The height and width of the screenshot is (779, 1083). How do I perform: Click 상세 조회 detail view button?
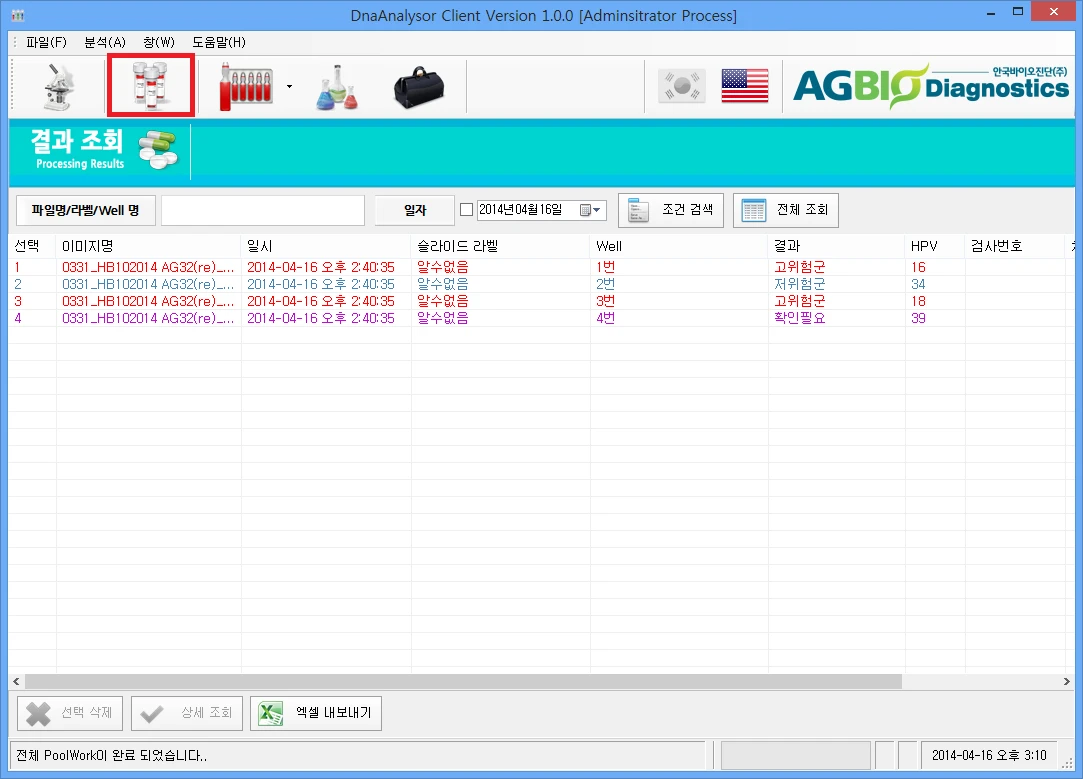coord(186,713)
